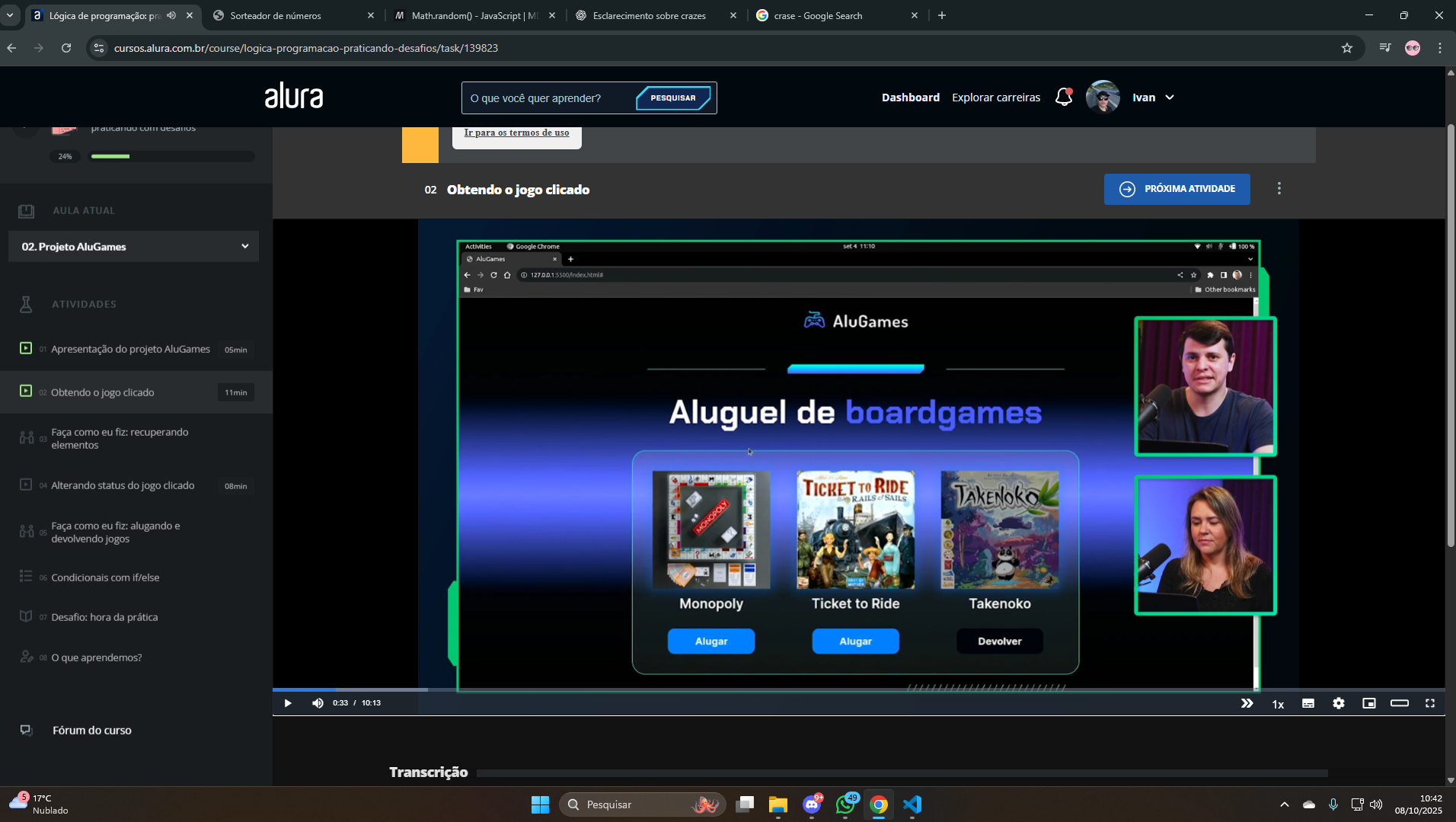Viewport: 1456px width, 822px height.
Task: Open video settings gear
Action: [1339, 703]
